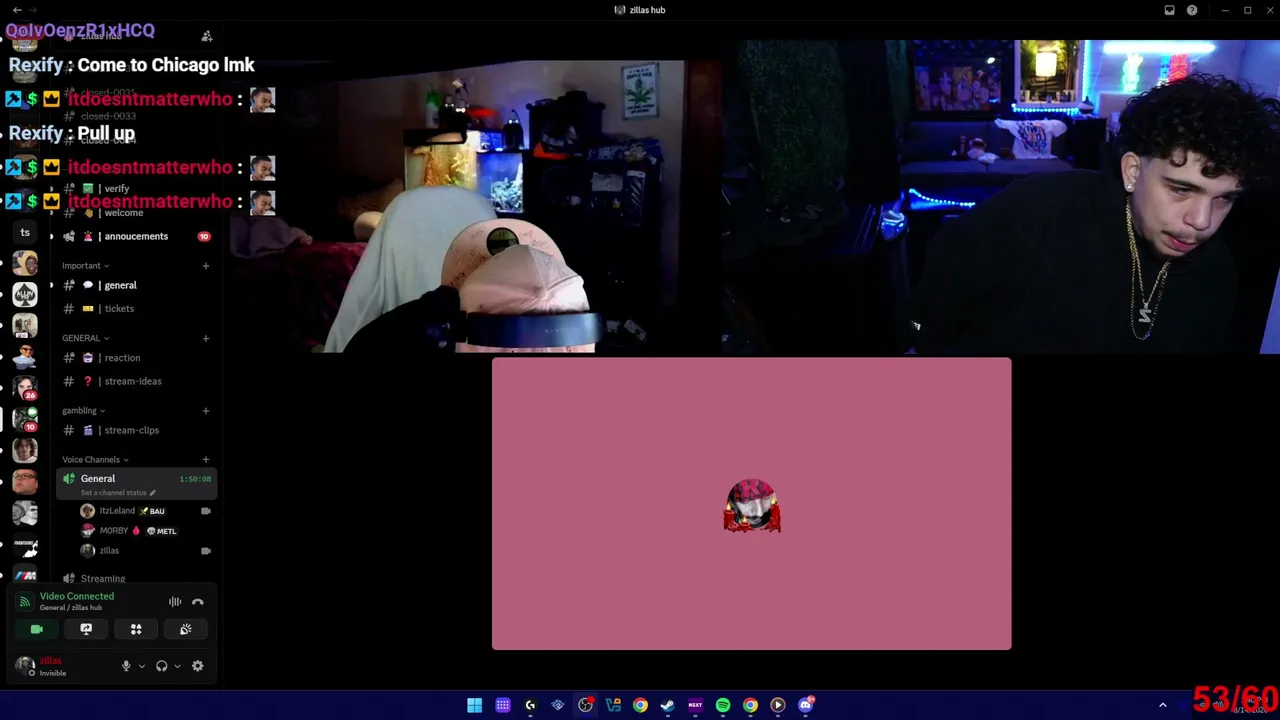
Task: Open the soundboard button
Action: 186,629
